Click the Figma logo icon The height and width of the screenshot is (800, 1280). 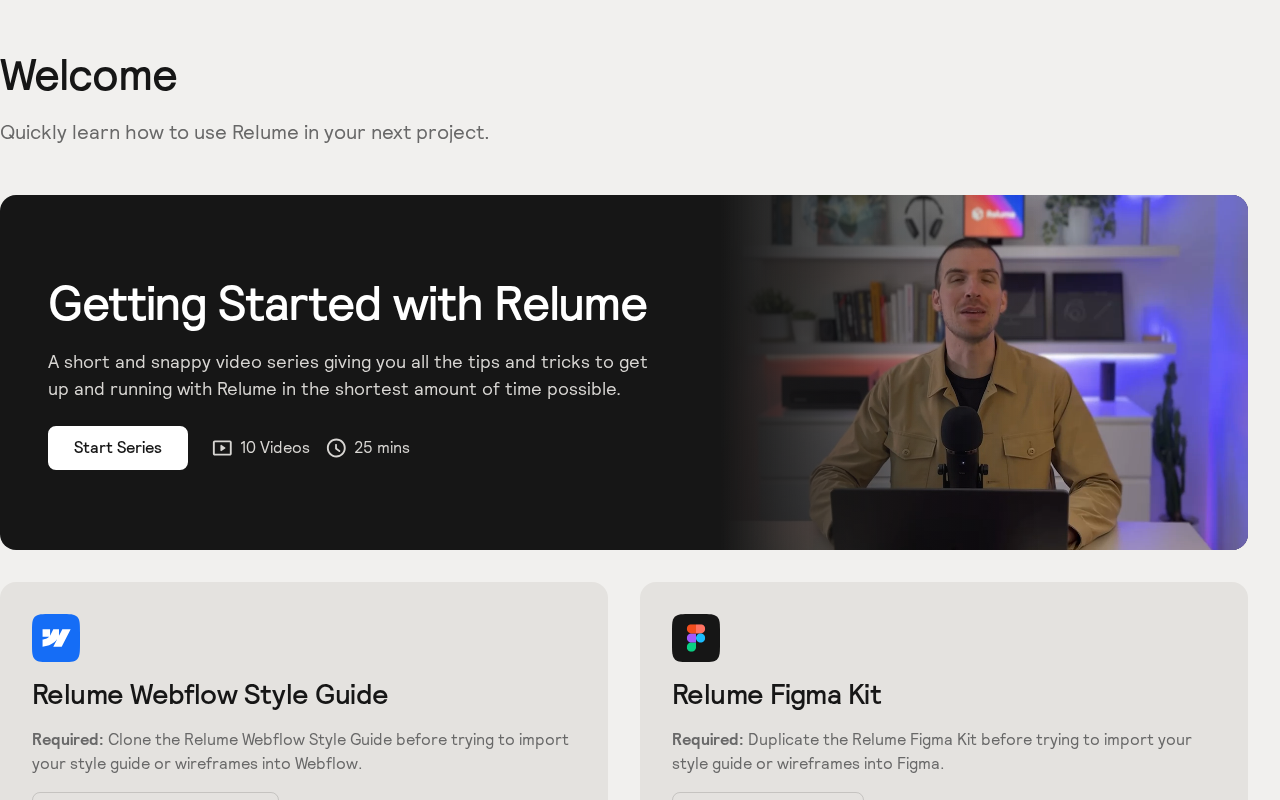(696, 638)
